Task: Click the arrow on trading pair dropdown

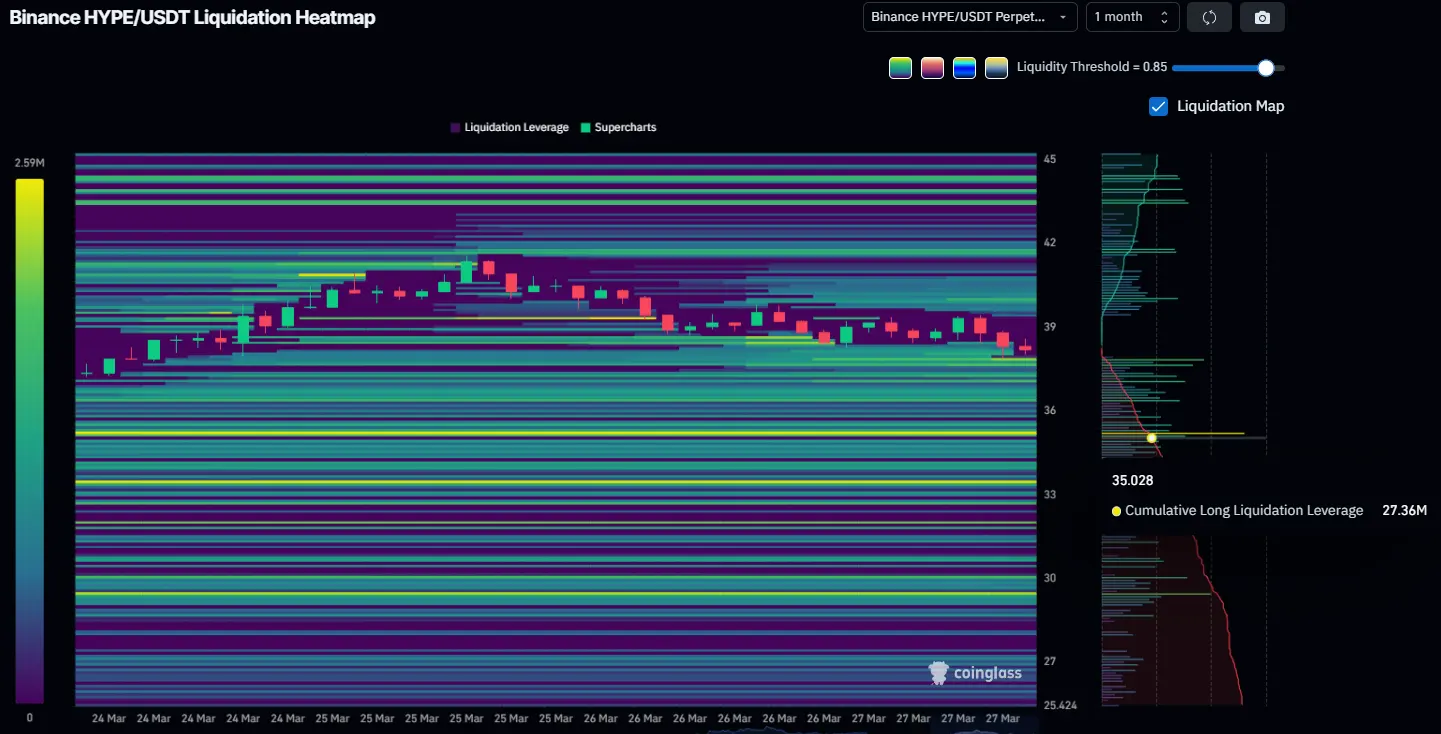Action: point(1062,17)
